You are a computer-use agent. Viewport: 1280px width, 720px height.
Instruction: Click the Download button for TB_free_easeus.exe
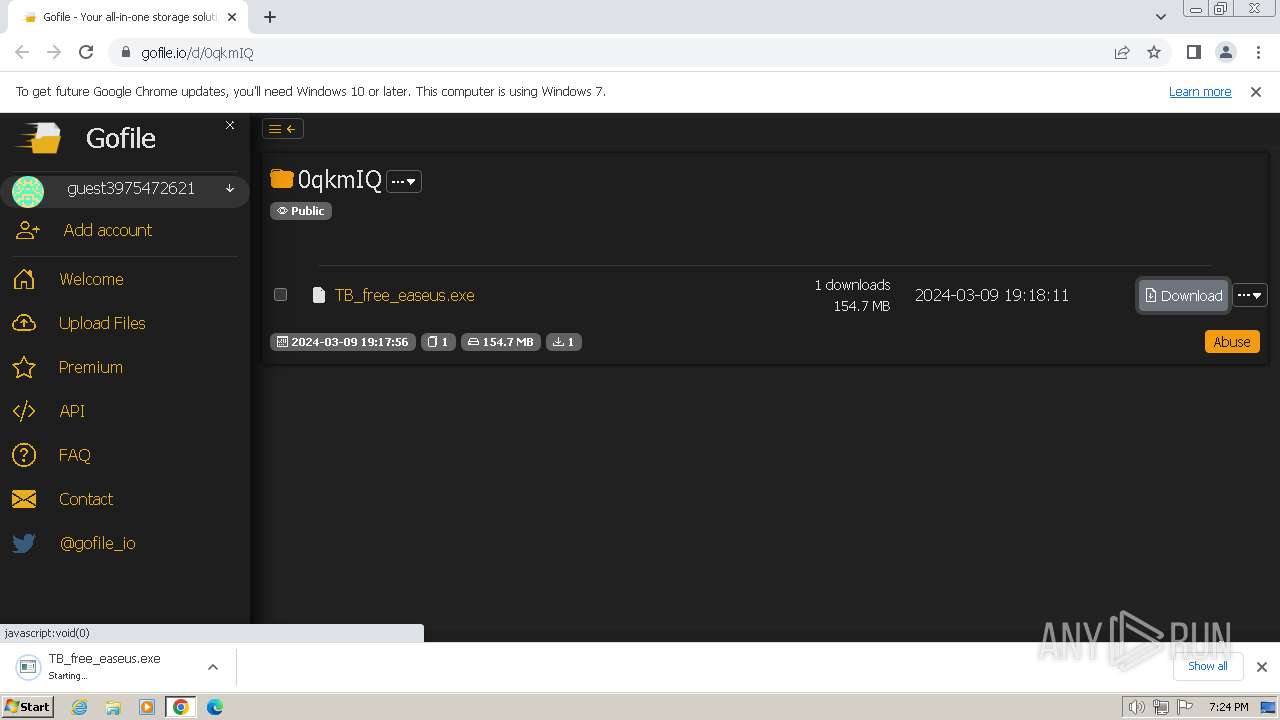point(1183,295)
